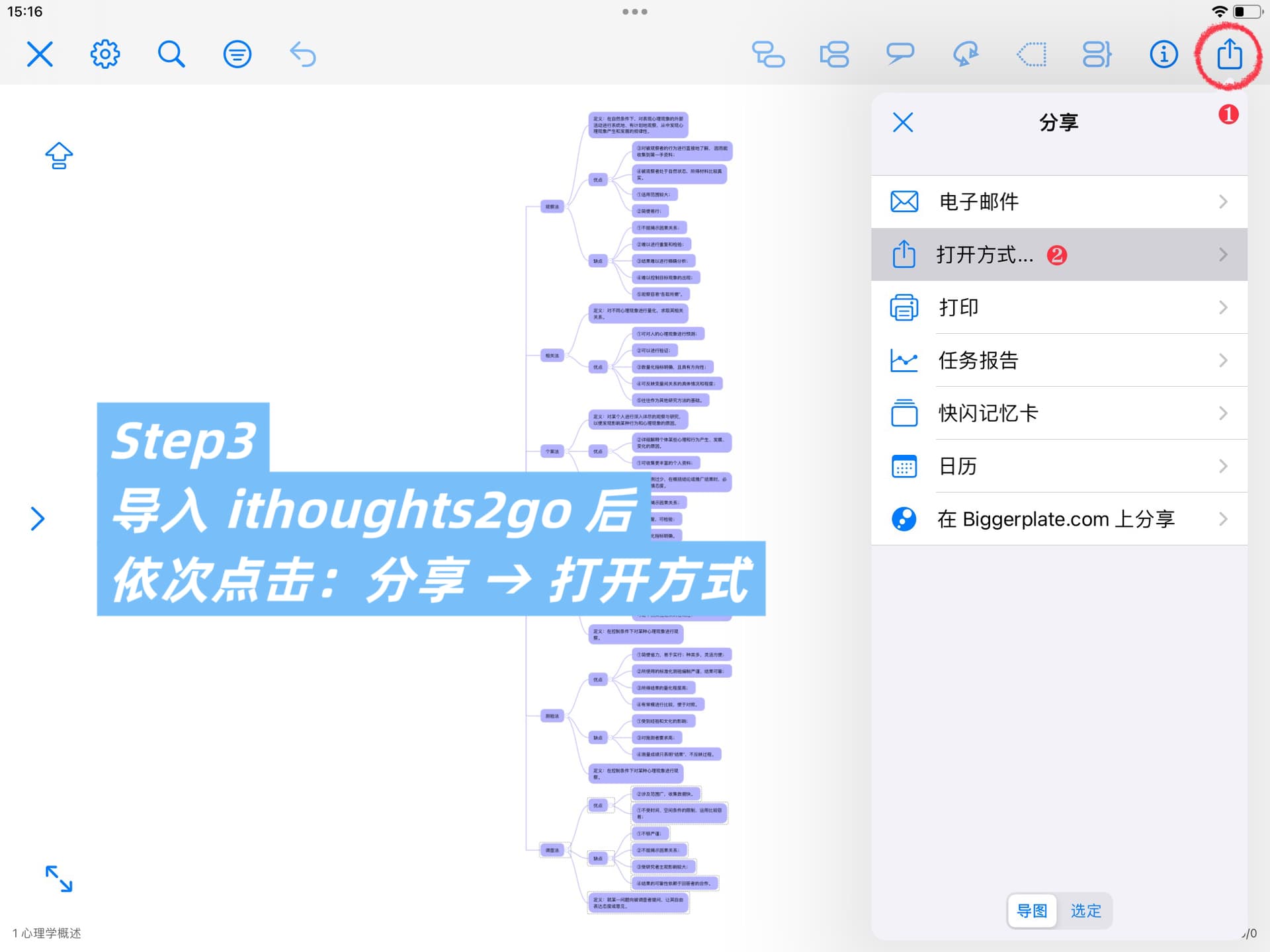The height and width of the screenshot is (952, 1270).
Task: Open the info panel icon
Action: coord(1164,54)
